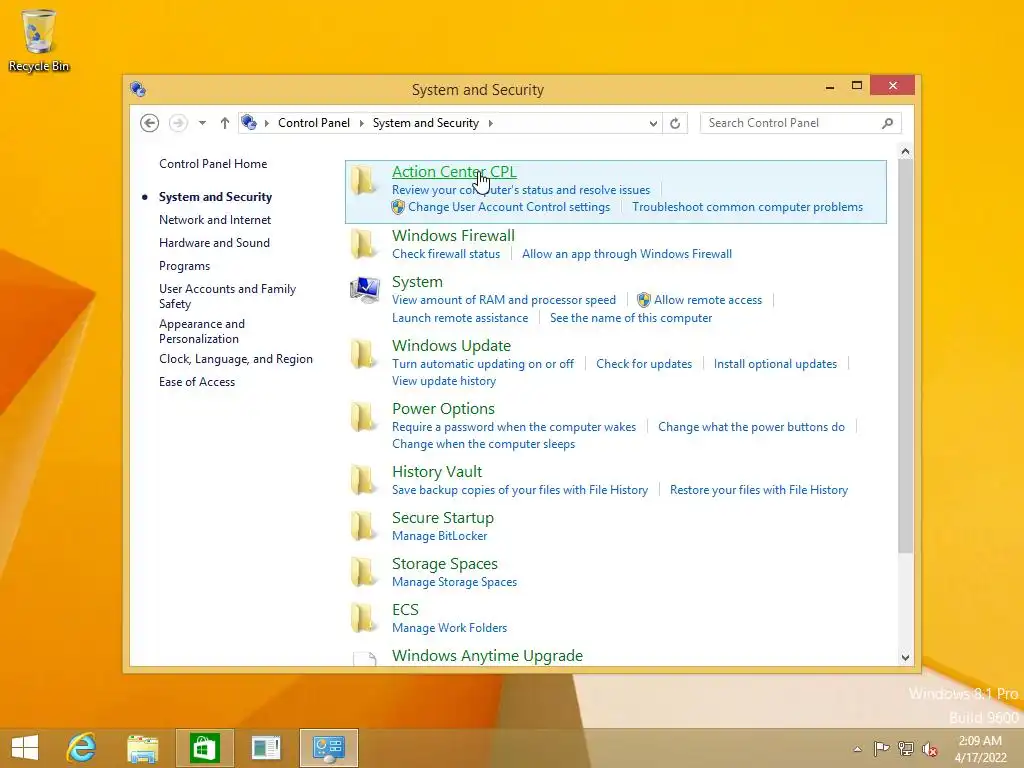This screenshot has width=1024, height=768.
Task: Click the Power Options folder icon
Action: (364, 417)
